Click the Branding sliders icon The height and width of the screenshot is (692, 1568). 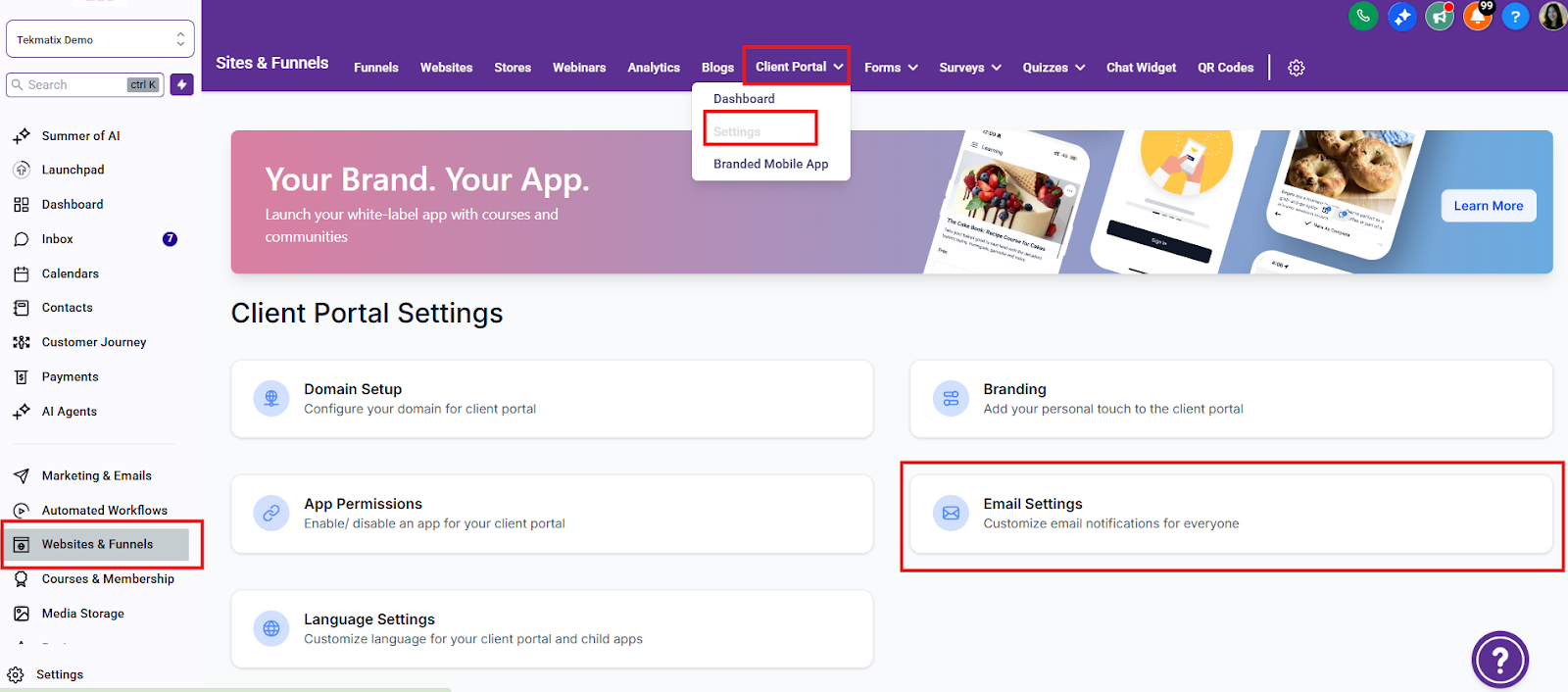coord(951,398)
